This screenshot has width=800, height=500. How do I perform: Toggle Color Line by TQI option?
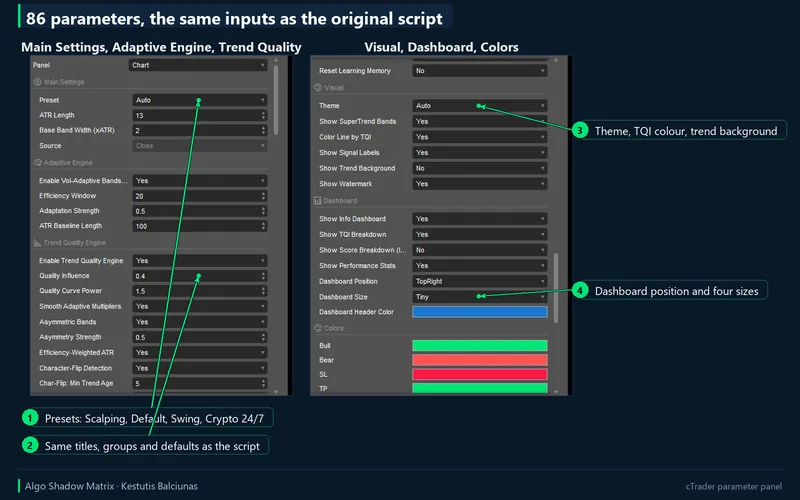coord(480,137)
